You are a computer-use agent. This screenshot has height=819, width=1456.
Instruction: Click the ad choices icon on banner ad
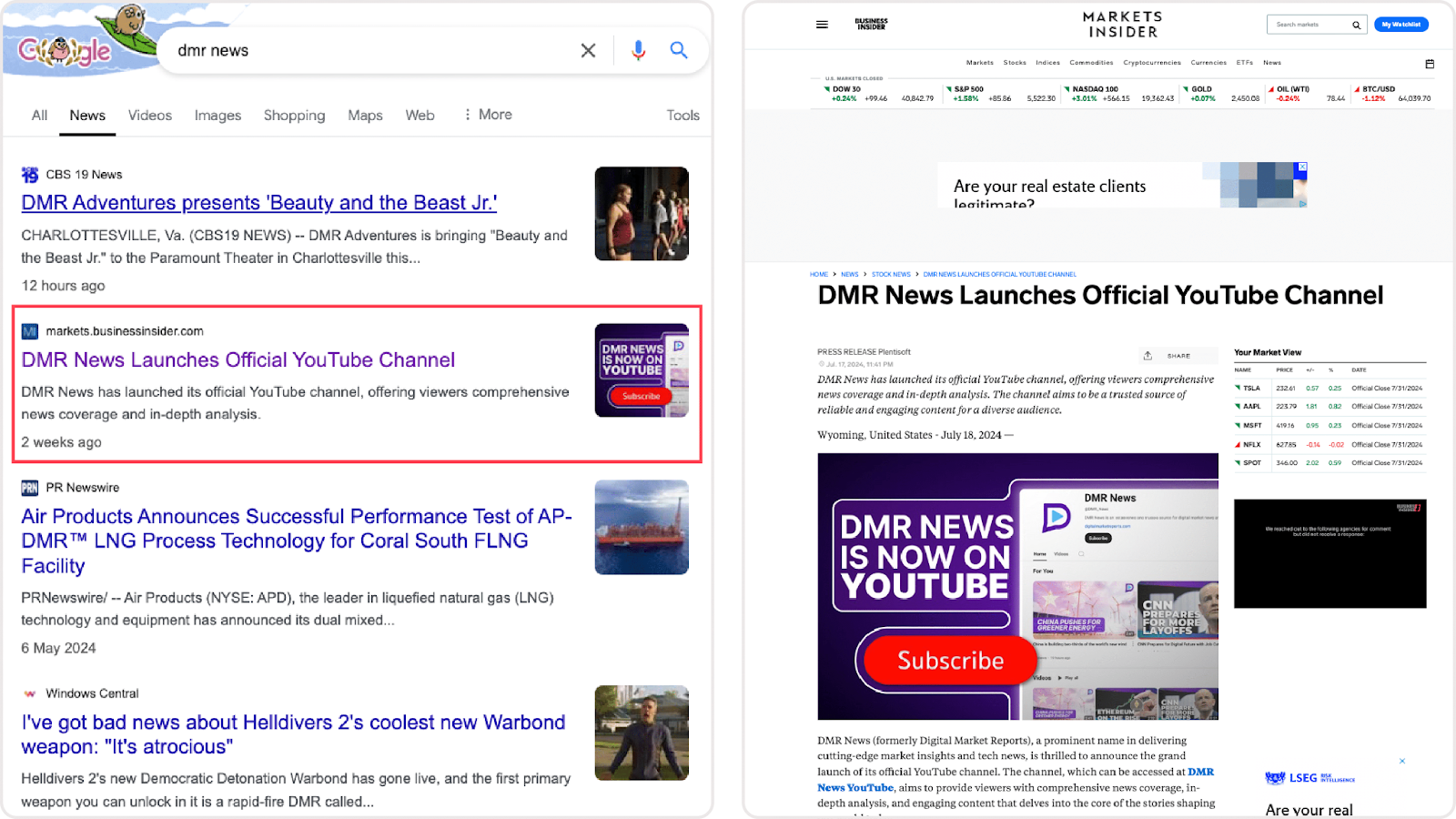[x=1302, y=203]
